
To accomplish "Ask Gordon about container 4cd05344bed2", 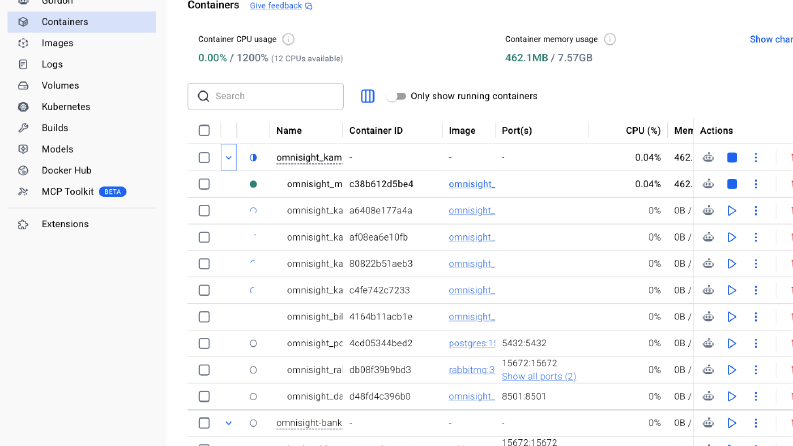I will tap(708, 343).
